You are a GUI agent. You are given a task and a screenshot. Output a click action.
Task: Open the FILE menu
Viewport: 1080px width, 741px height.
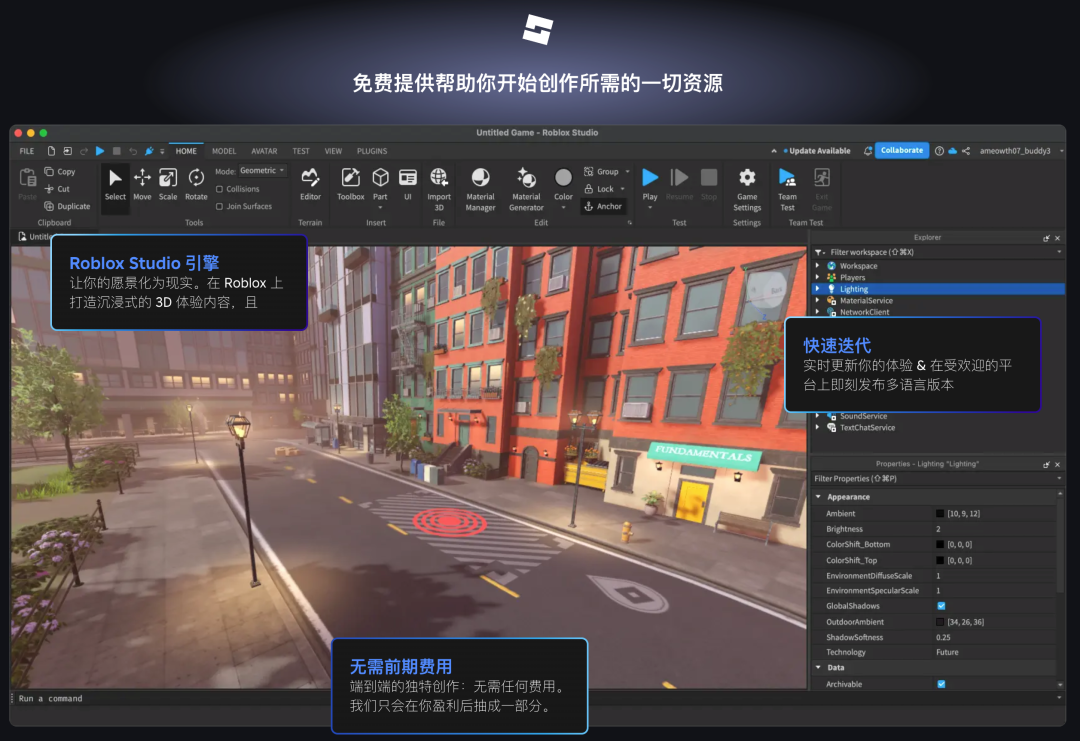(27, 151)
